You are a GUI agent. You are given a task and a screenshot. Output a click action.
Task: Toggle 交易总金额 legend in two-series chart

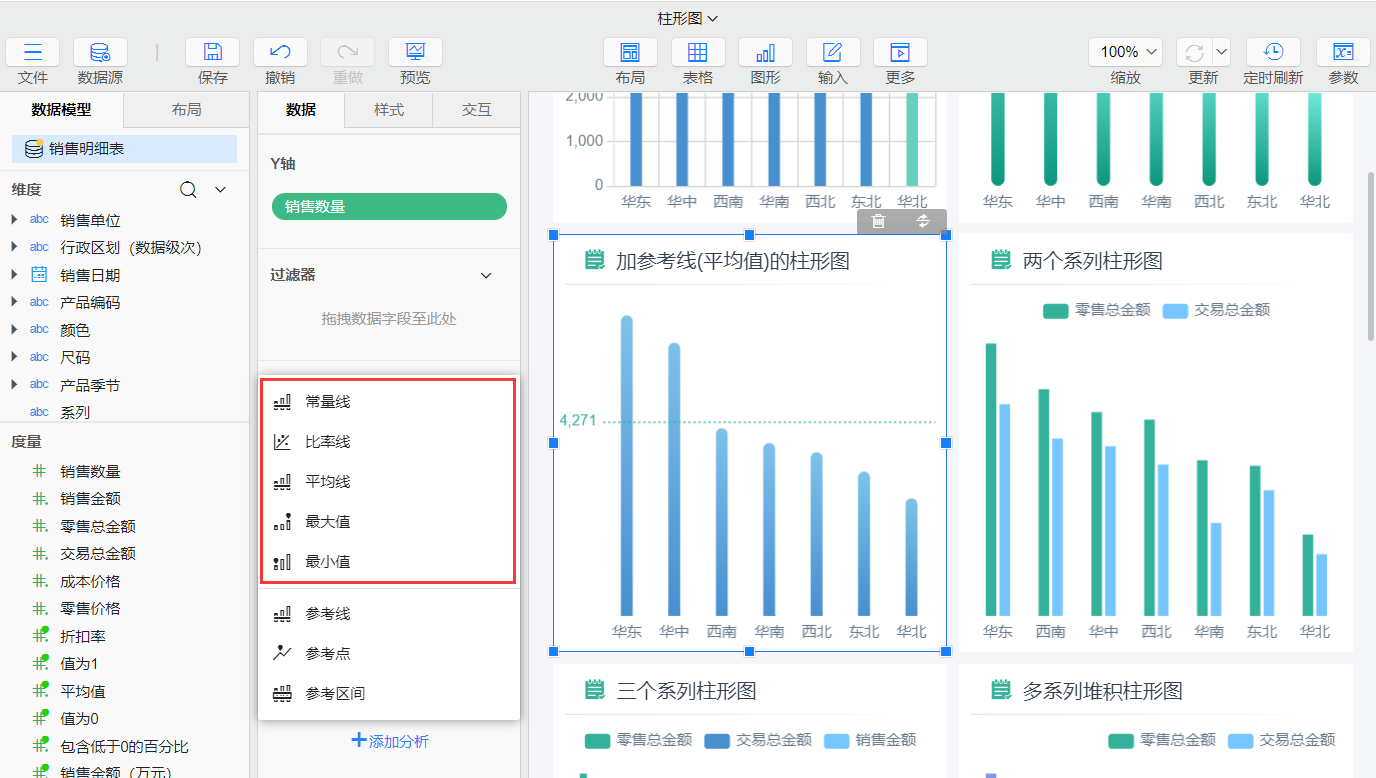[x=1217, y=311]
